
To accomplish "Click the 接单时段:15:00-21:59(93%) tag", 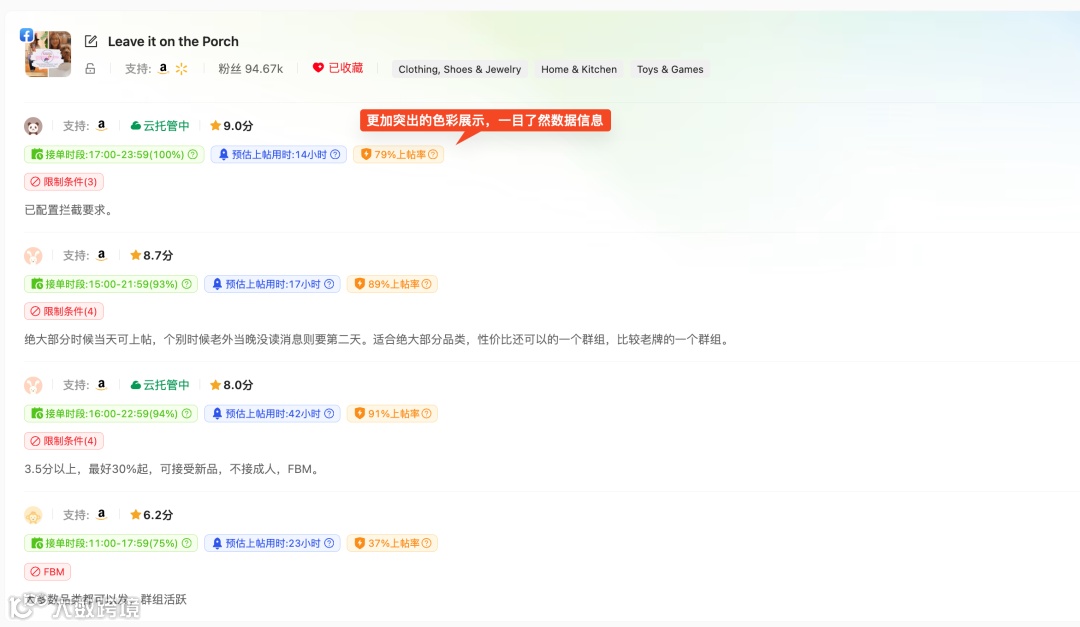I will click(111, 284).
